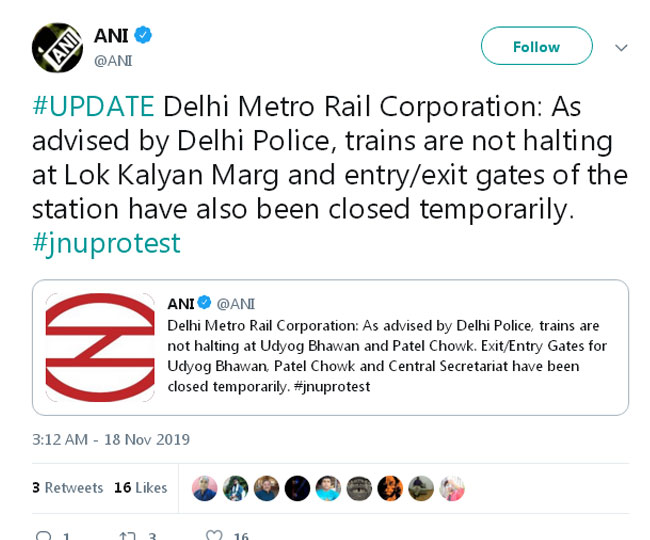Open the #UPDATE hashtag
Image resolution: width=650 pixels, height=540 pixels.
[93, 106]
